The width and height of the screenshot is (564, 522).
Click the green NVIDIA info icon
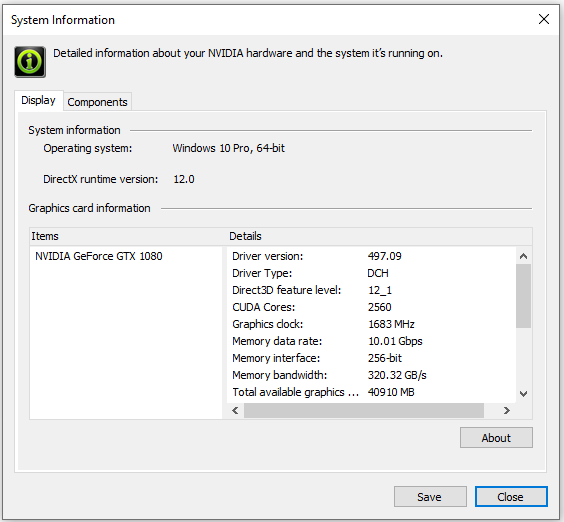(x=30, y=62)
